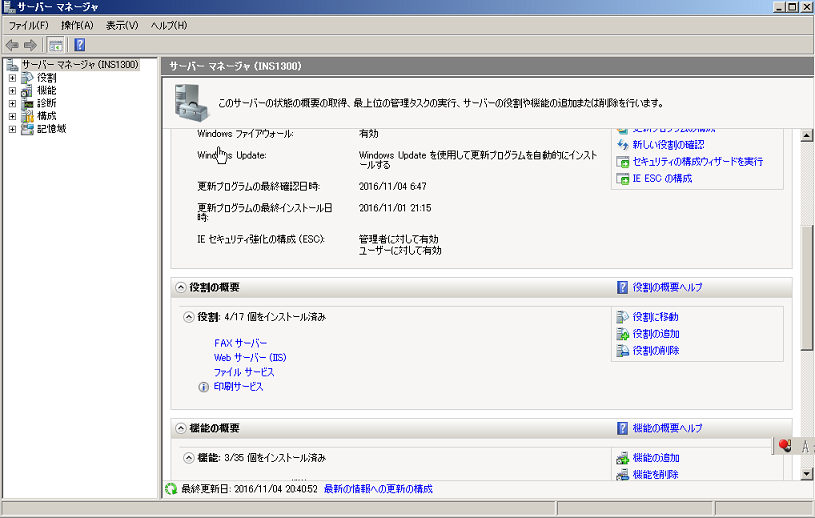This screenshot has height=518, width=815.
Task: Click the icon beside 機能の追加
Action: pyautogui.click(x=623, y=458)
